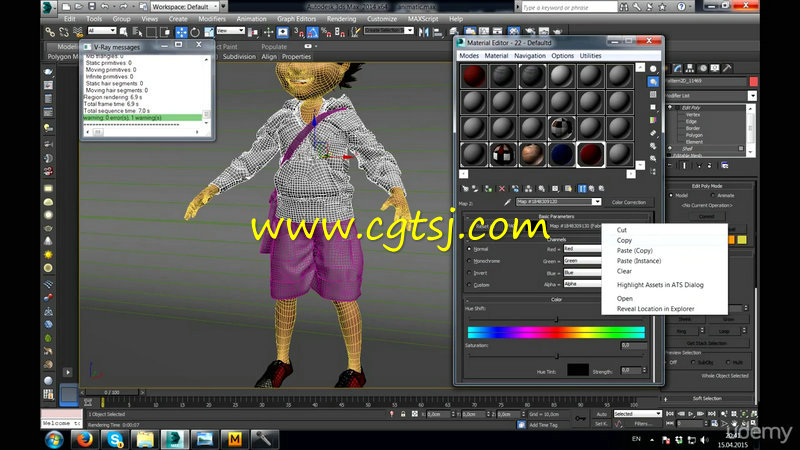The height and width of the screenshot is (450, 800).
Task: Open the Modes menu in Material Editor
Action: [469, 56]
